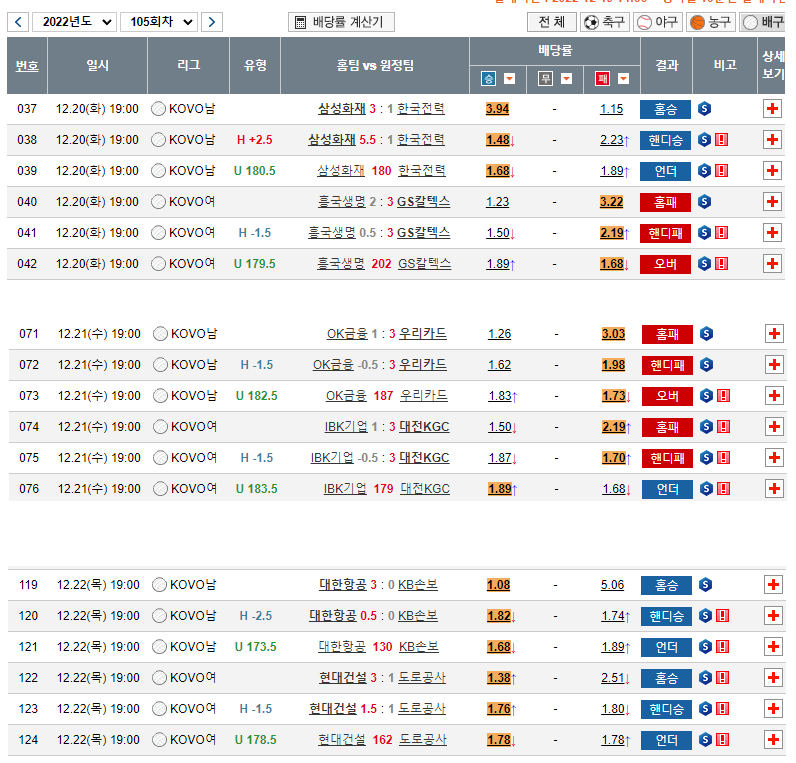Click the sort arrow next to 승

pyautogui.click(x=510, y=79)
